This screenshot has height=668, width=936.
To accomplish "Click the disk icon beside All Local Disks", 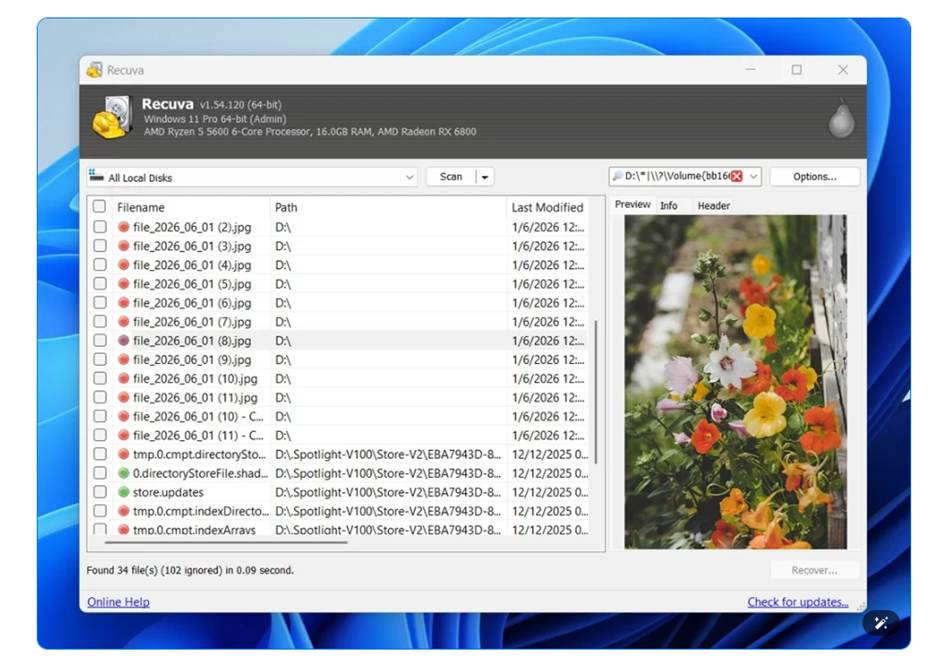I will (96, 176).
